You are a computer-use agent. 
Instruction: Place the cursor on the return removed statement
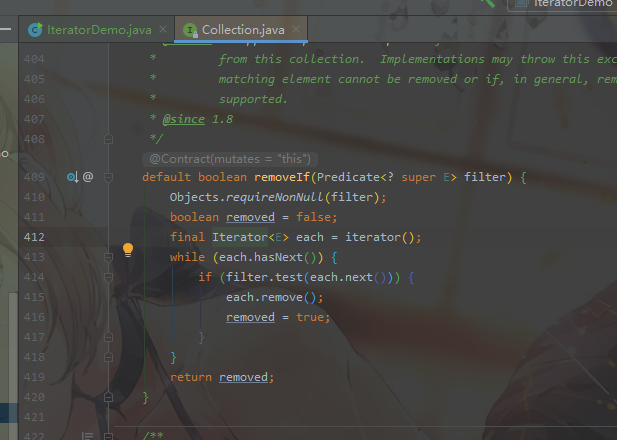(221, 377)
